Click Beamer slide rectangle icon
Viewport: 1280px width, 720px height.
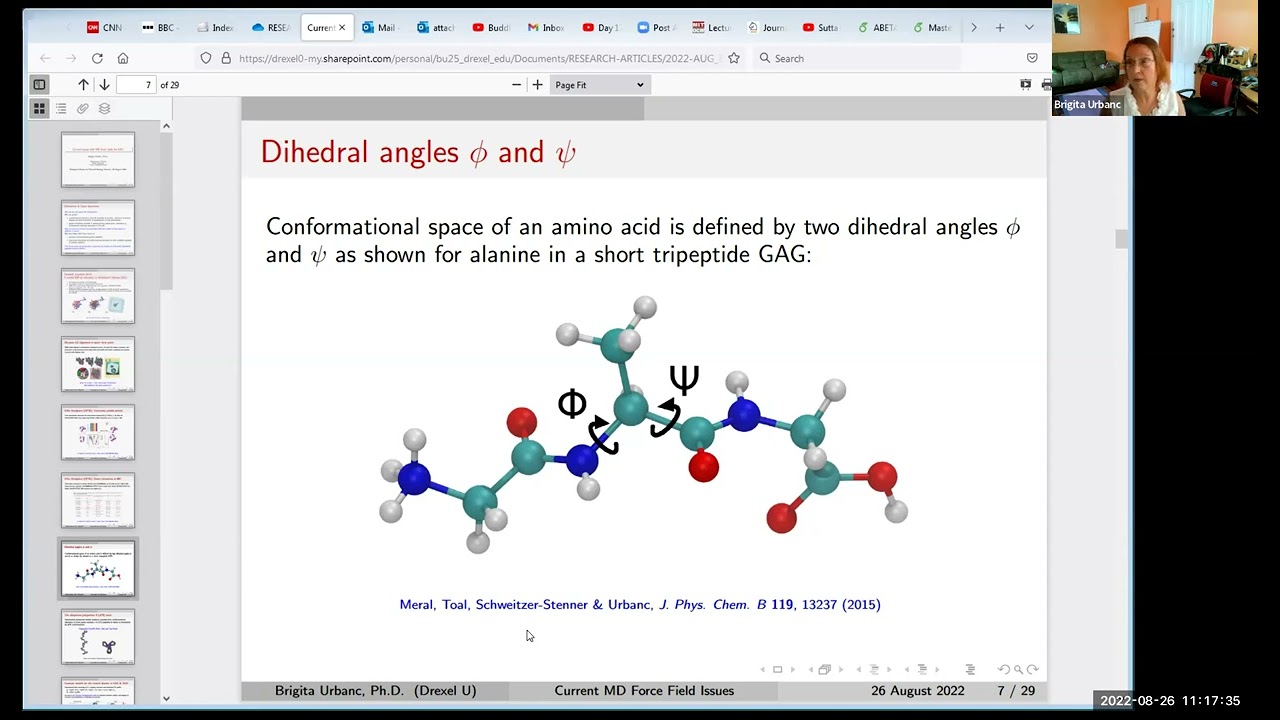tap(777, 669)
